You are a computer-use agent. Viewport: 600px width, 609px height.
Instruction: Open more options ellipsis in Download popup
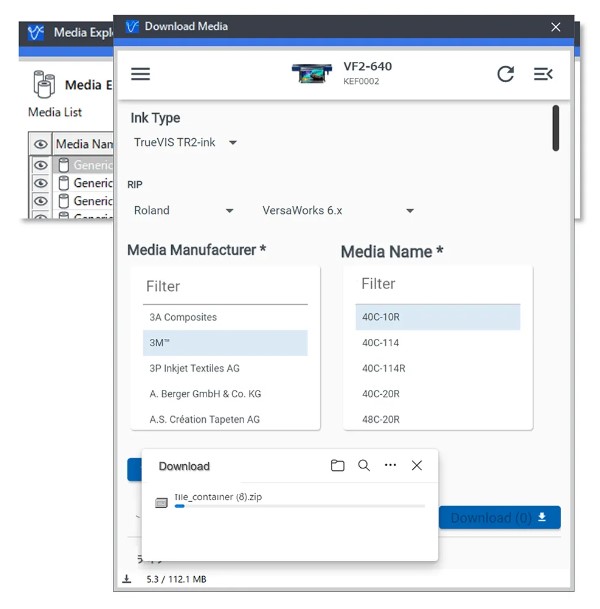coord(390,465)
